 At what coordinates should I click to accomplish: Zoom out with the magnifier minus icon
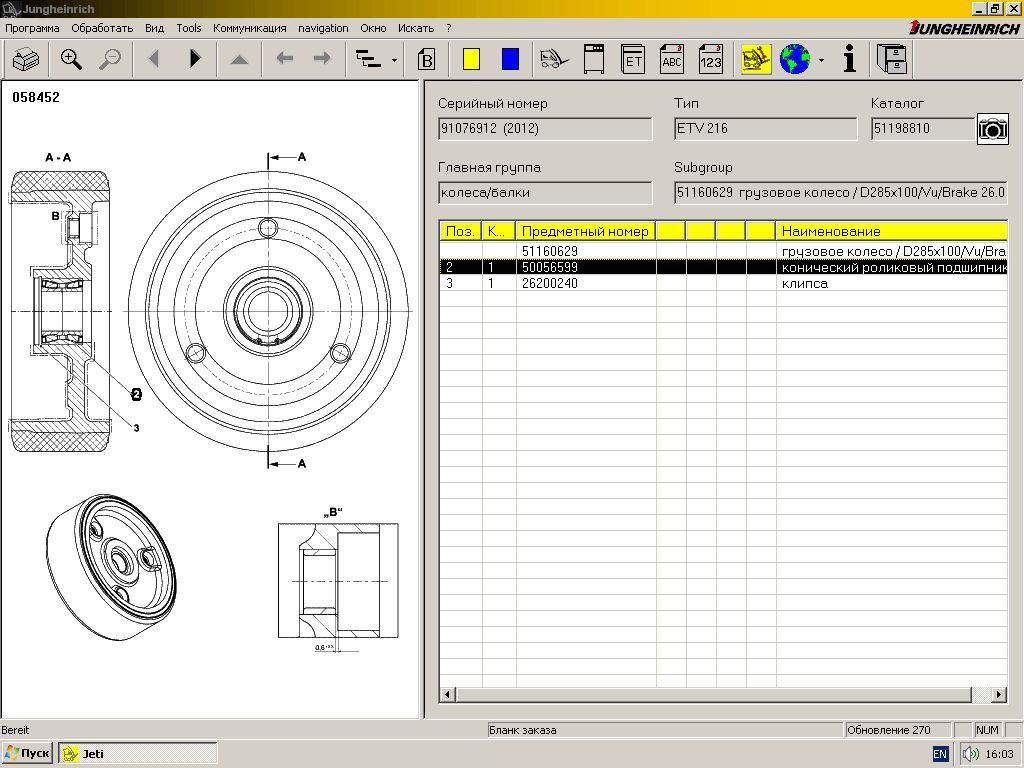coord(109,59)
